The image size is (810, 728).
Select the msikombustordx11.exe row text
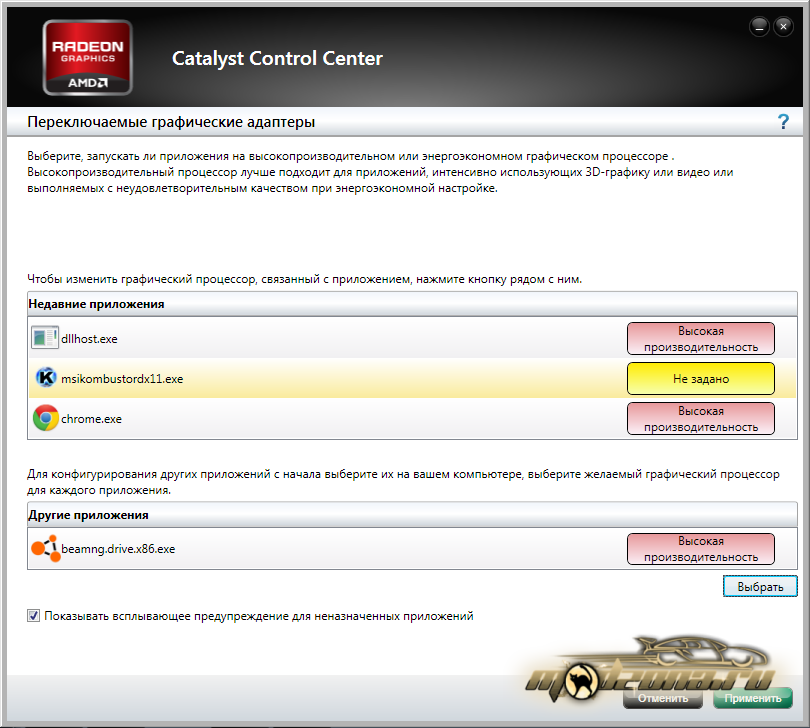(x=122, y=379)
